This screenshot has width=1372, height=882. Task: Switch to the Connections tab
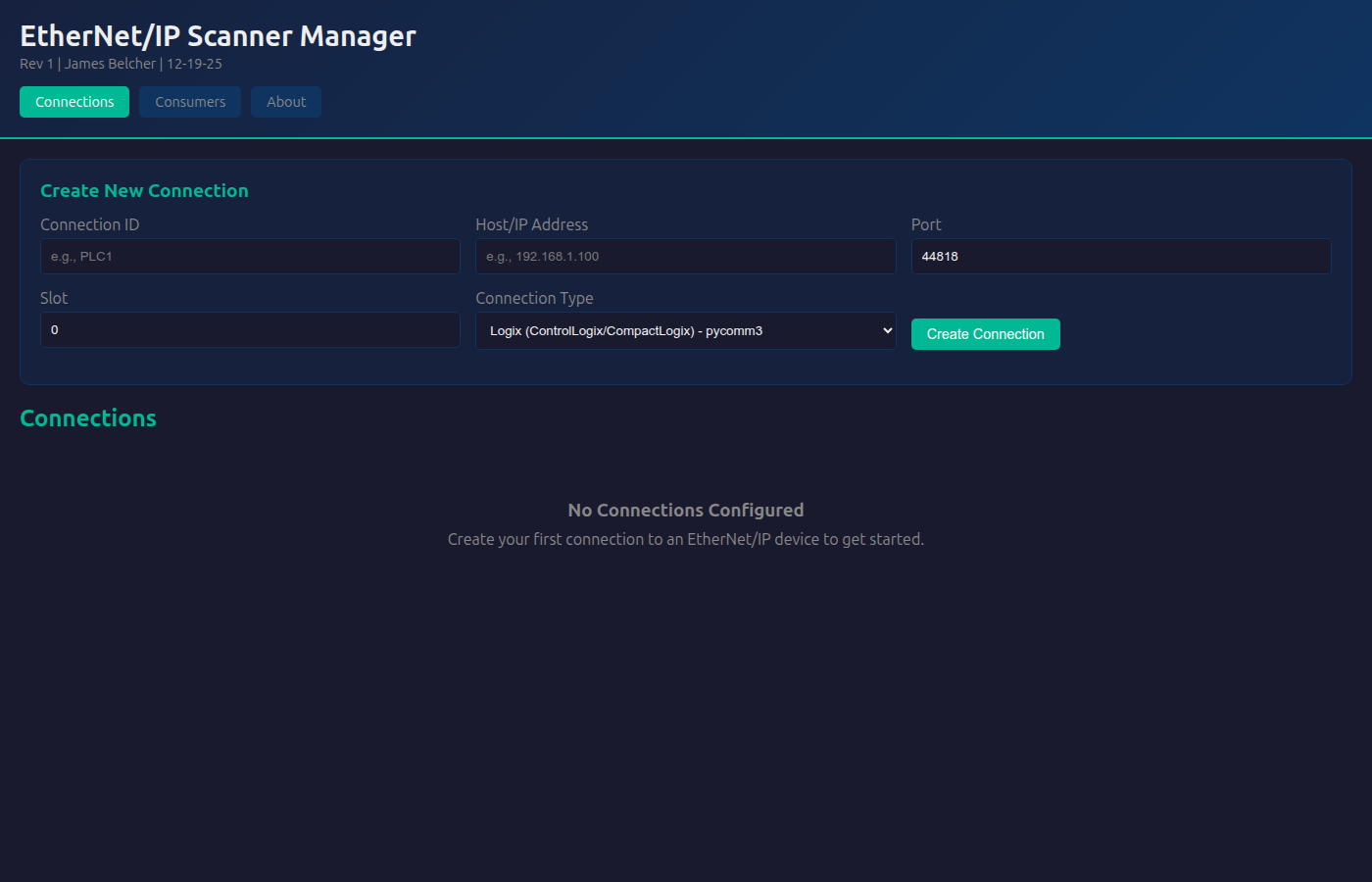click(x=74, y=102)
